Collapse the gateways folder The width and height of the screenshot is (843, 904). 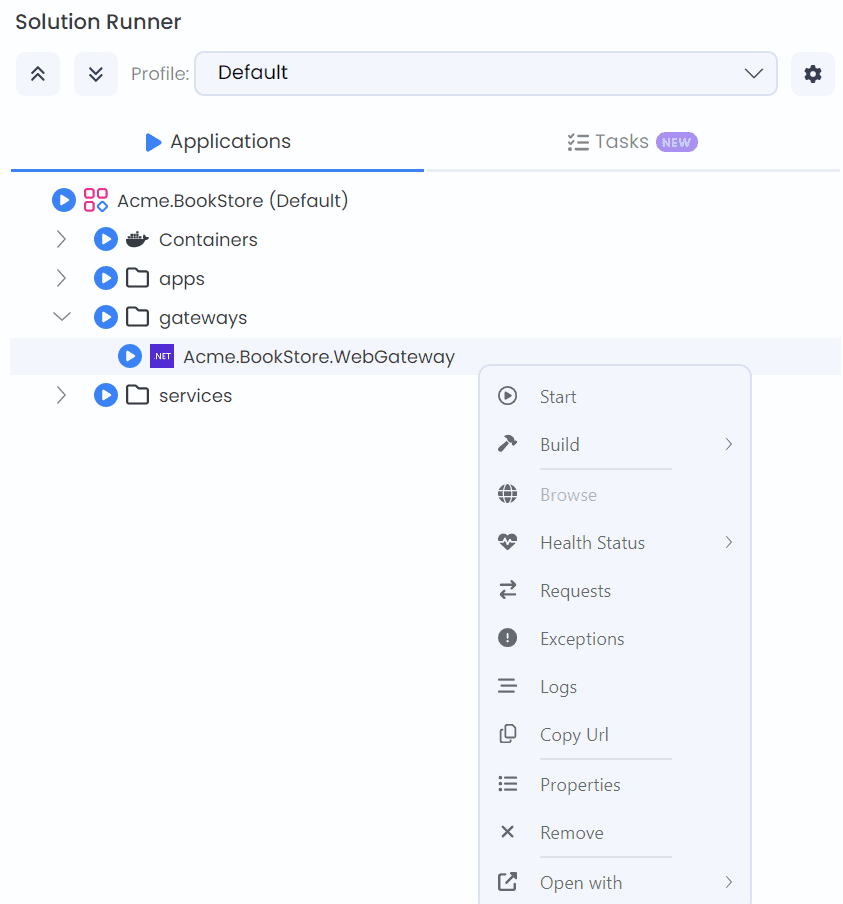click(61, 316)
